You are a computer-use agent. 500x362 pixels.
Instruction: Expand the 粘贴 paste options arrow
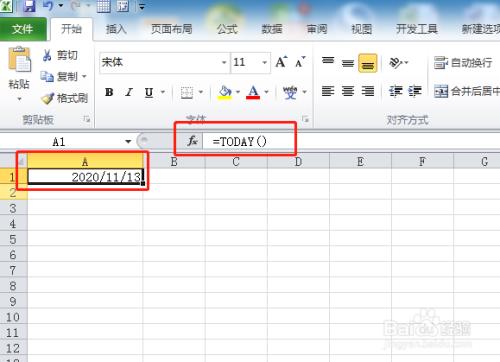pos(19,99)
